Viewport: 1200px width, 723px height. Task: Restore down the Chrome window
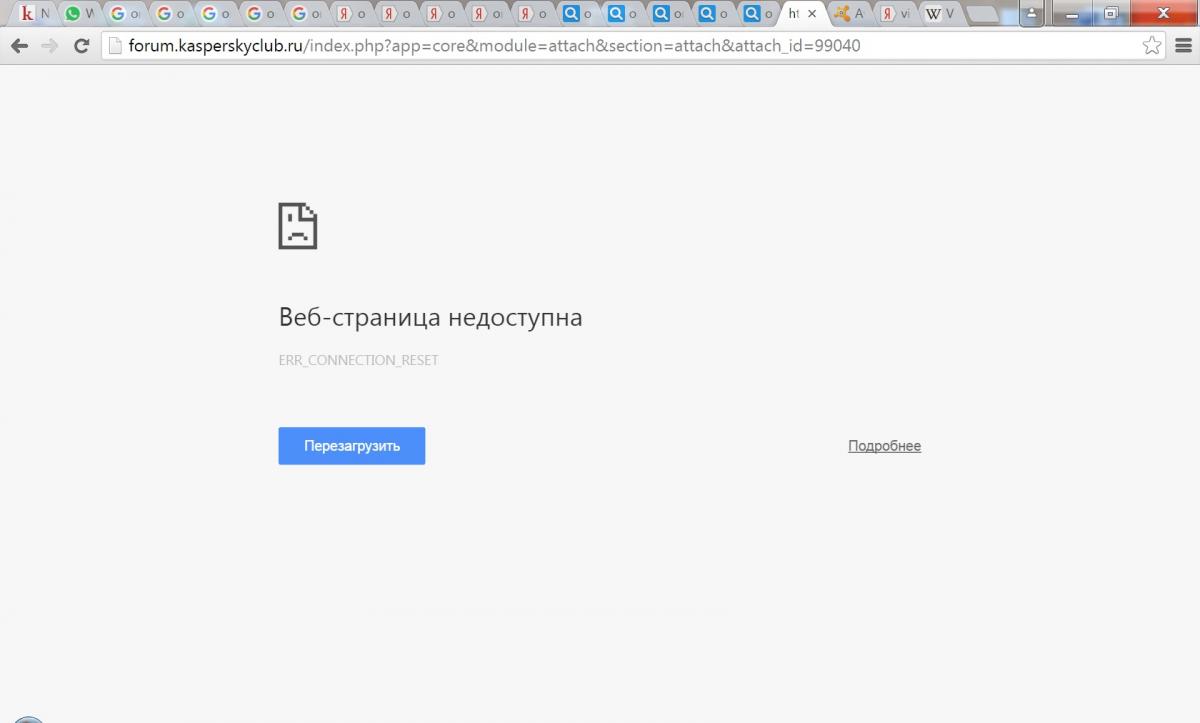pos(1111,13)
